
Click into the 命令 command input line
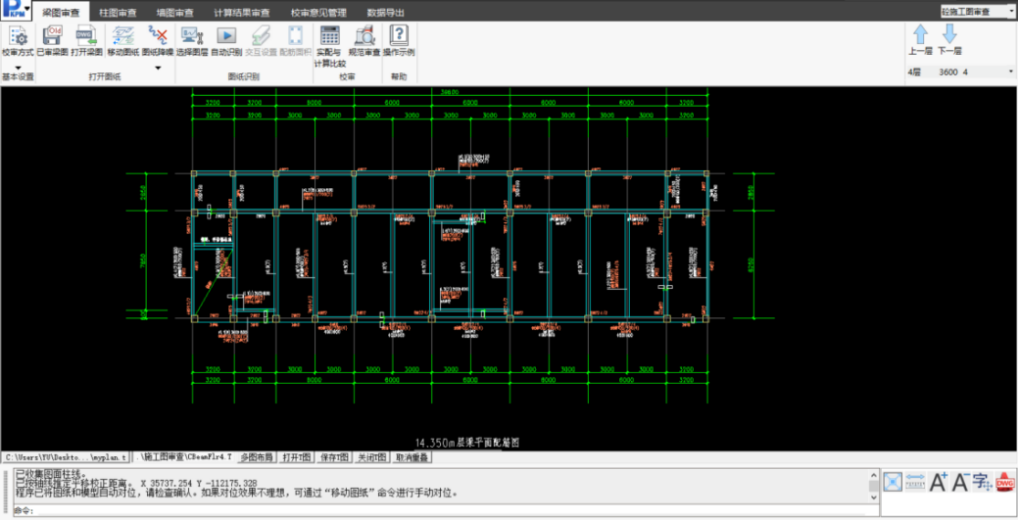(448, 510)
